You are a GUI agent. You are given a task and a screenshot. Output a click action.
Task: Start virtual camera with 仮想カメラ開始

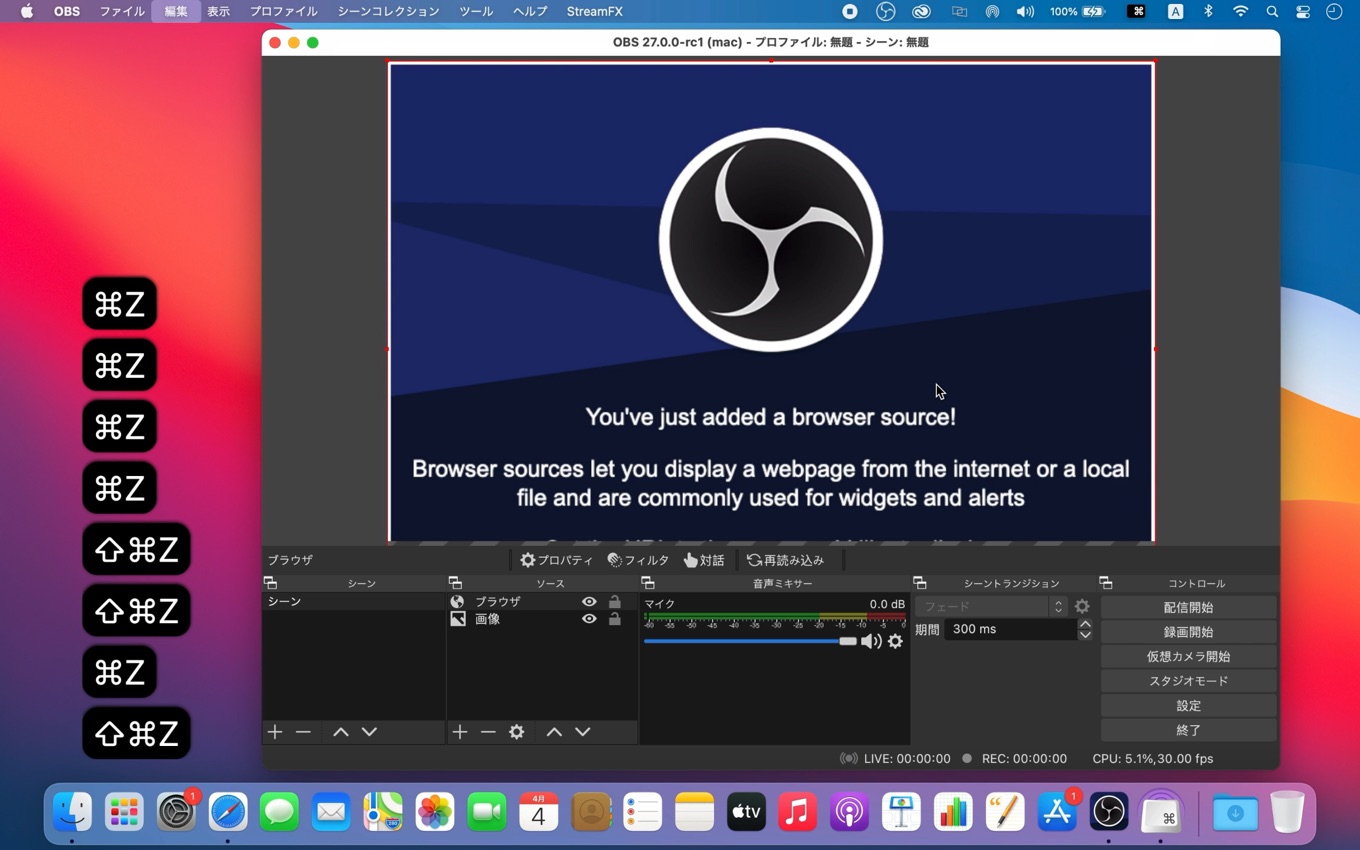(1188, 656)
